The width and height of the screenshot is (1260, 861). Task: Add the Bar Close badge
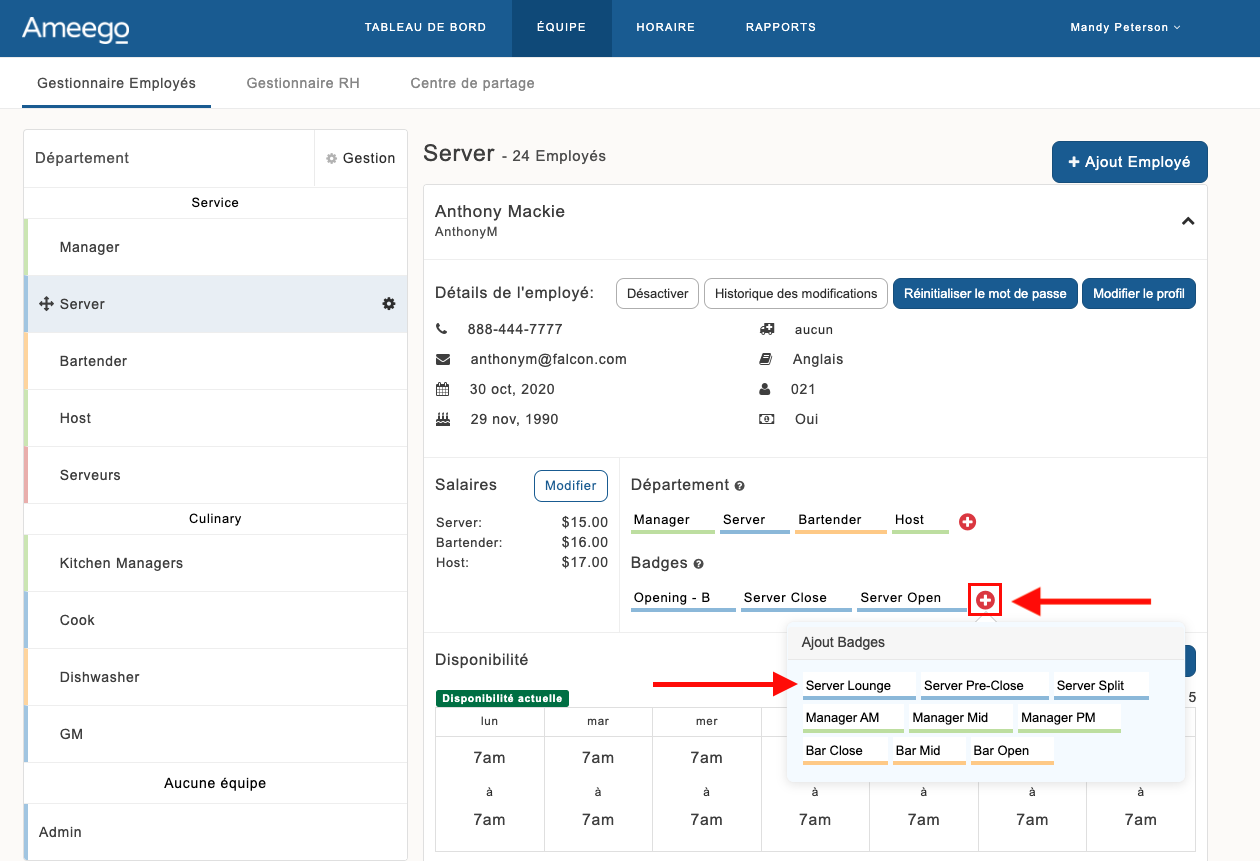(x=834, y=751)
